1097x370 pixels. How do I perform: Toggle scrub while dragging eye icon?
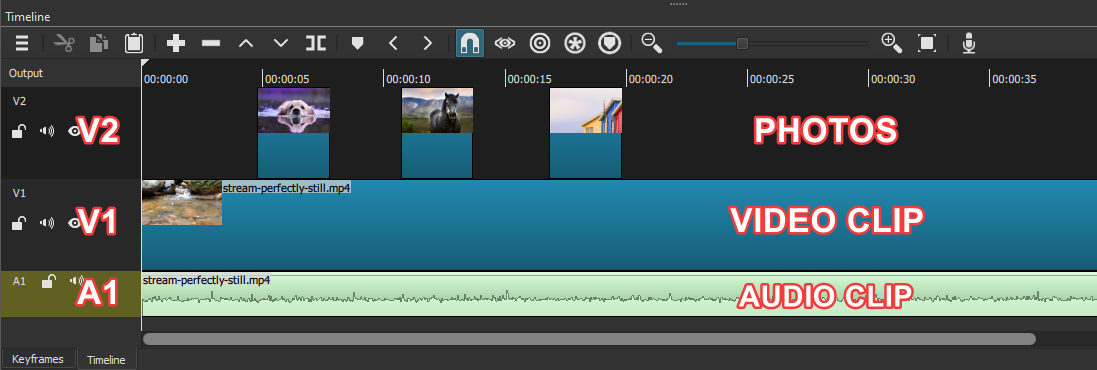click(504, 43)
